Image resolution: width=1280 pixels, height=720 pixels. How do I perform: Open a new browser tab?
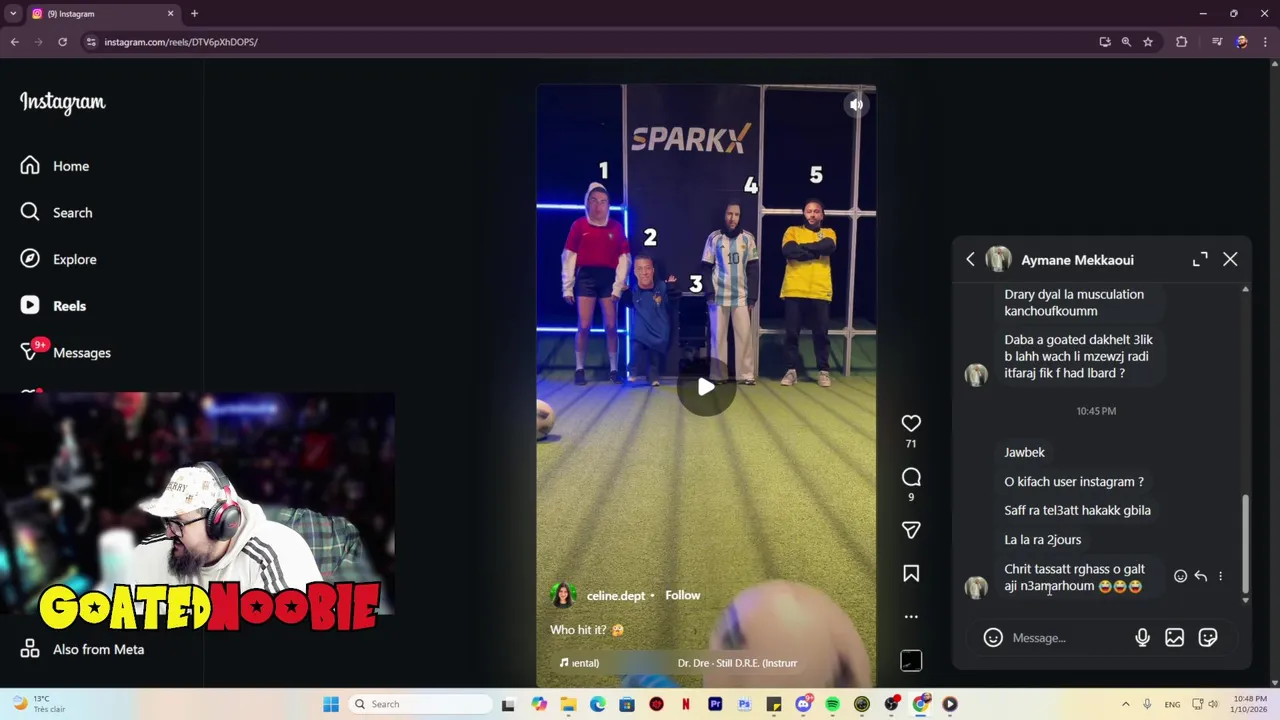(194, 14)
